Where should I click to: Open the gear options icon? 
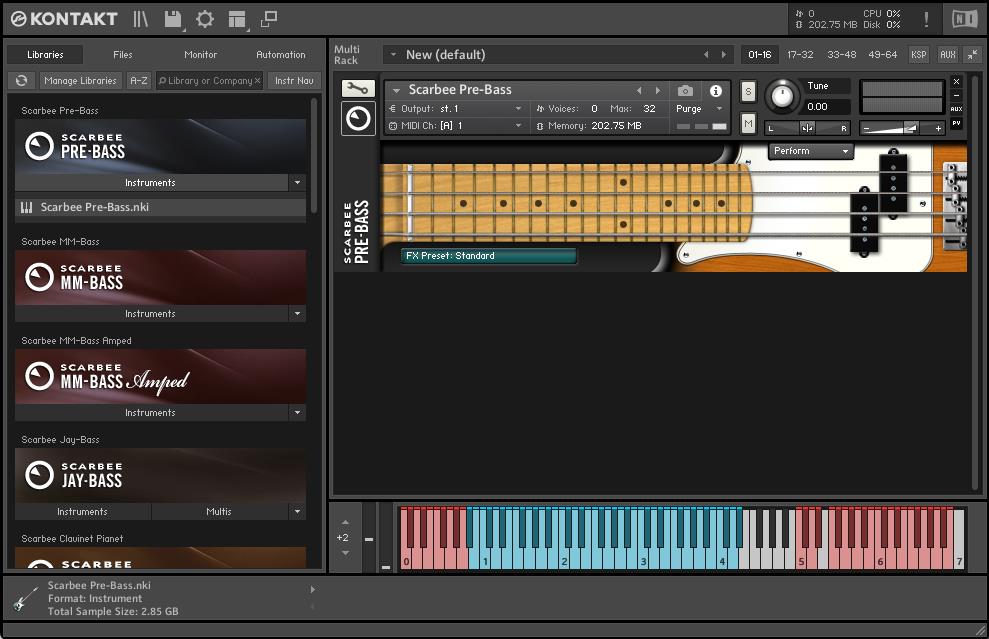tap(205, 19)
